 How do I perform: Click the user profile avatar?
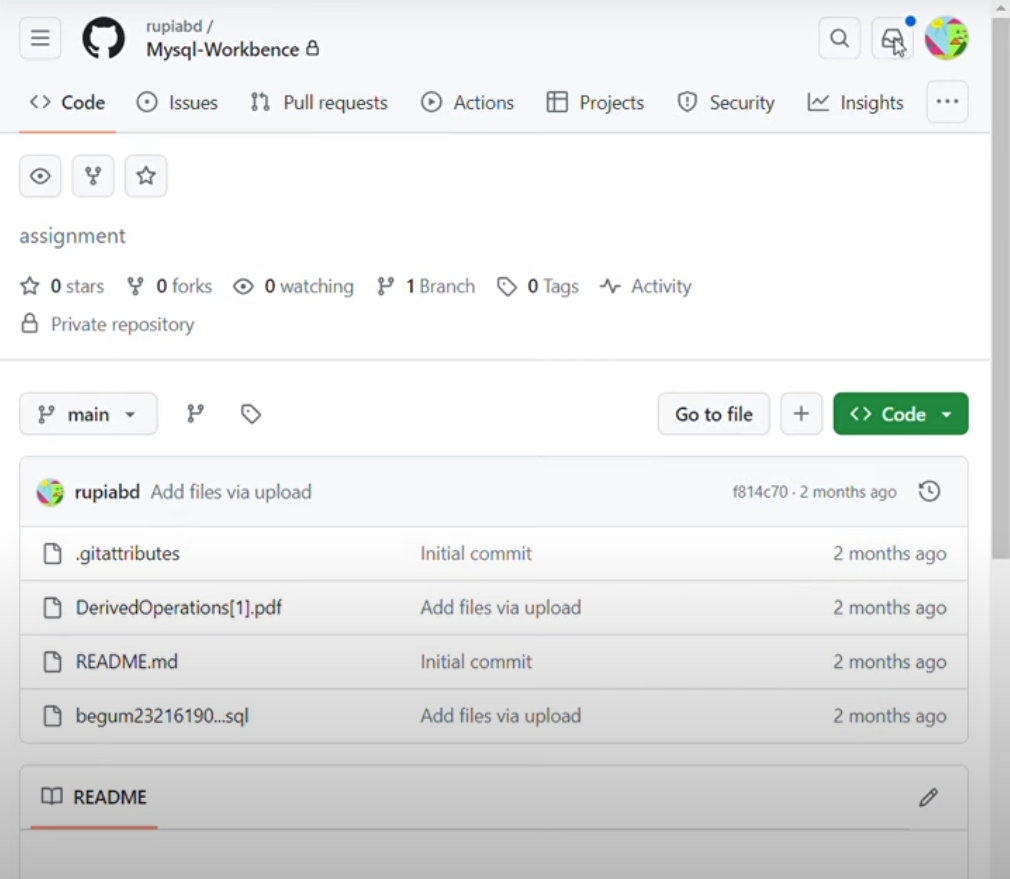[946, 38]
